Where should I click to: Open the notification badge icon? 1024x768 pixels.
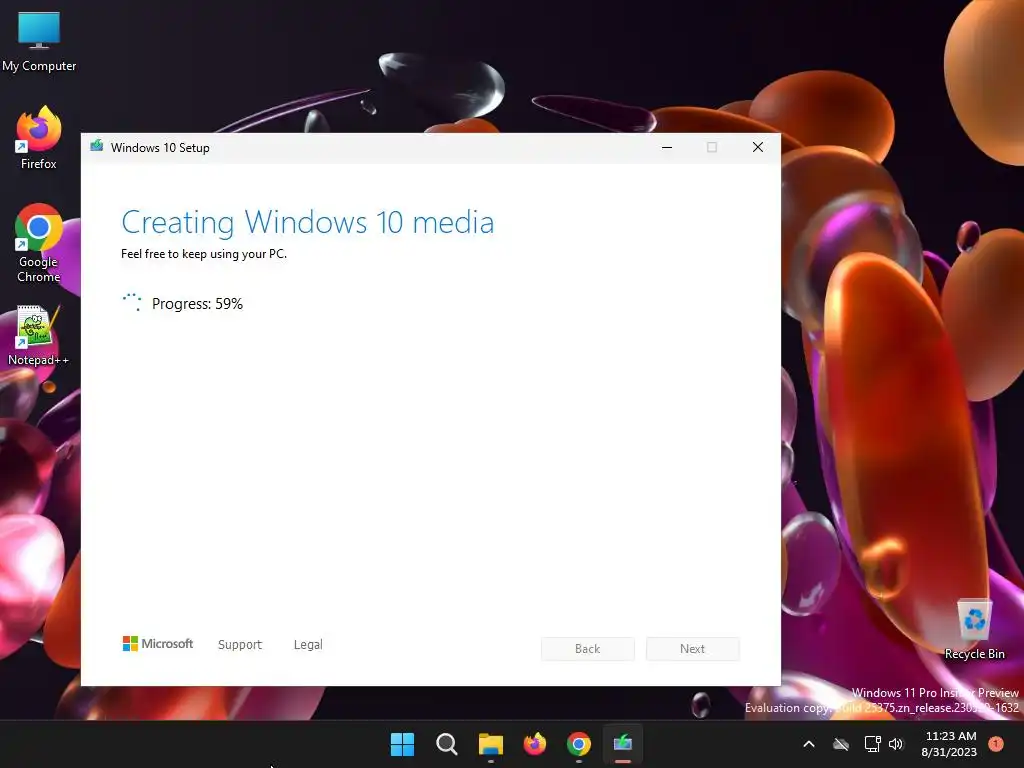click(996, 744)
